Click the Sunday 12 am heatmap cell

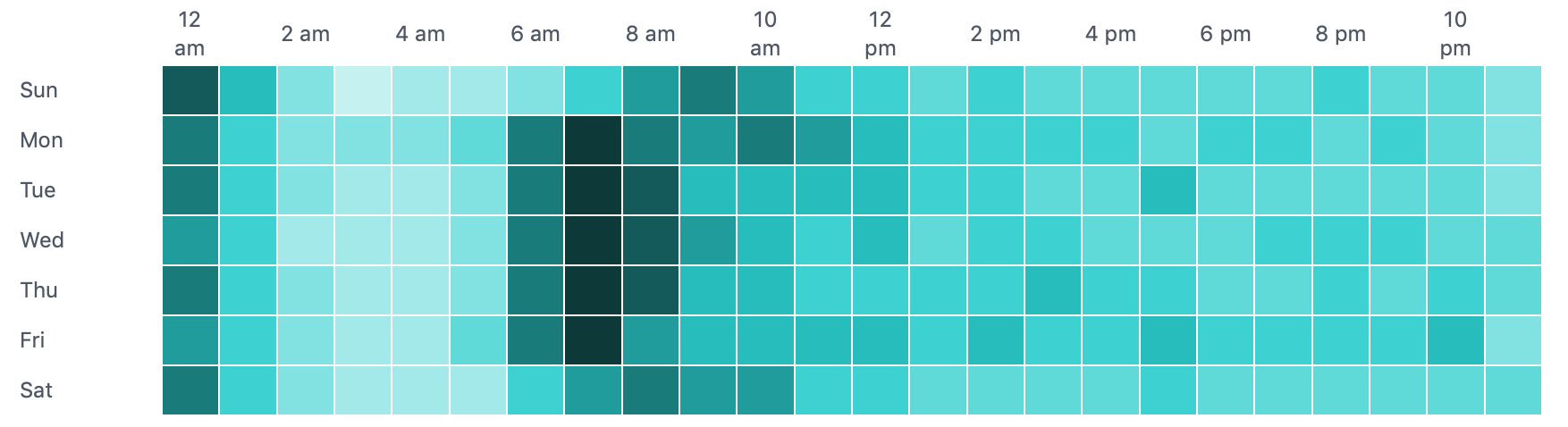(190, 90)
